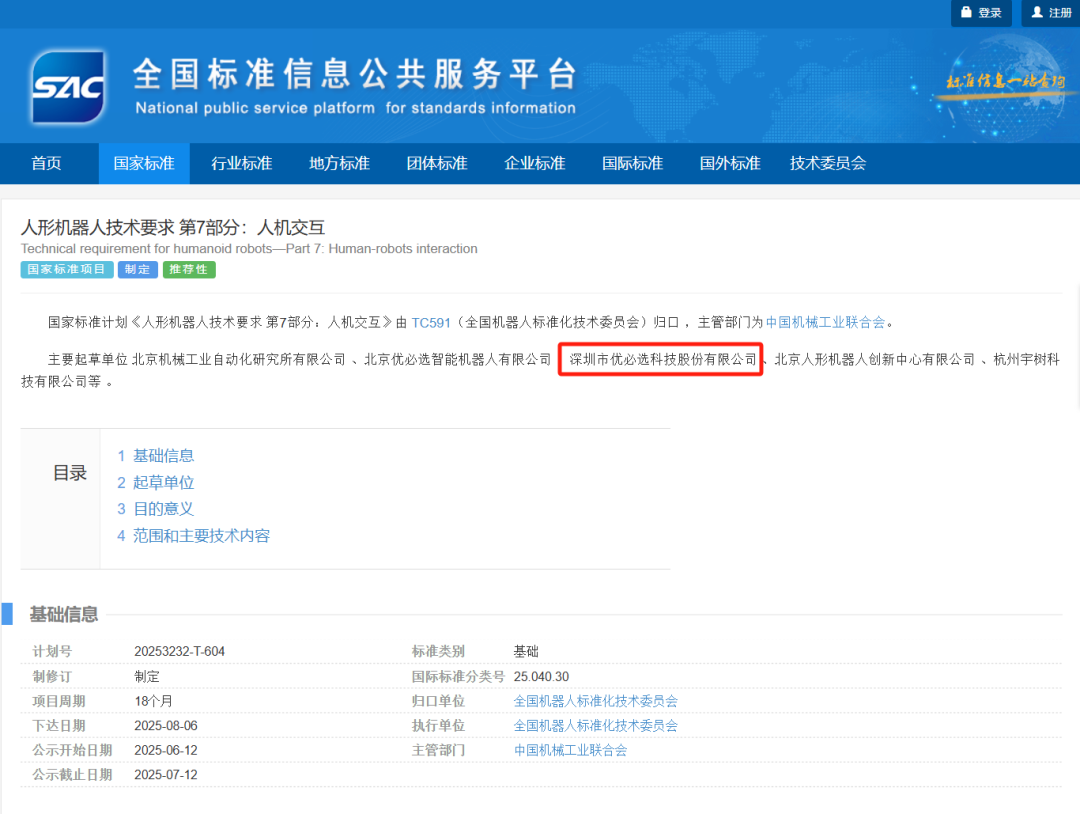Click the 基础信息 section heading

pyautogui.click(x=64, y=614)
